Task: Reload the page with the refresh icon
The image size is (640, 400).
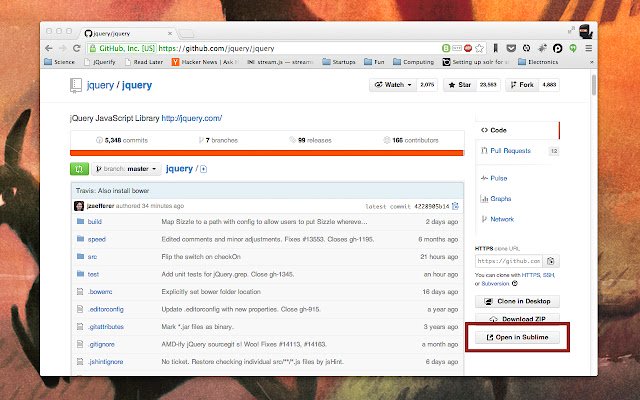Action: 76,48
